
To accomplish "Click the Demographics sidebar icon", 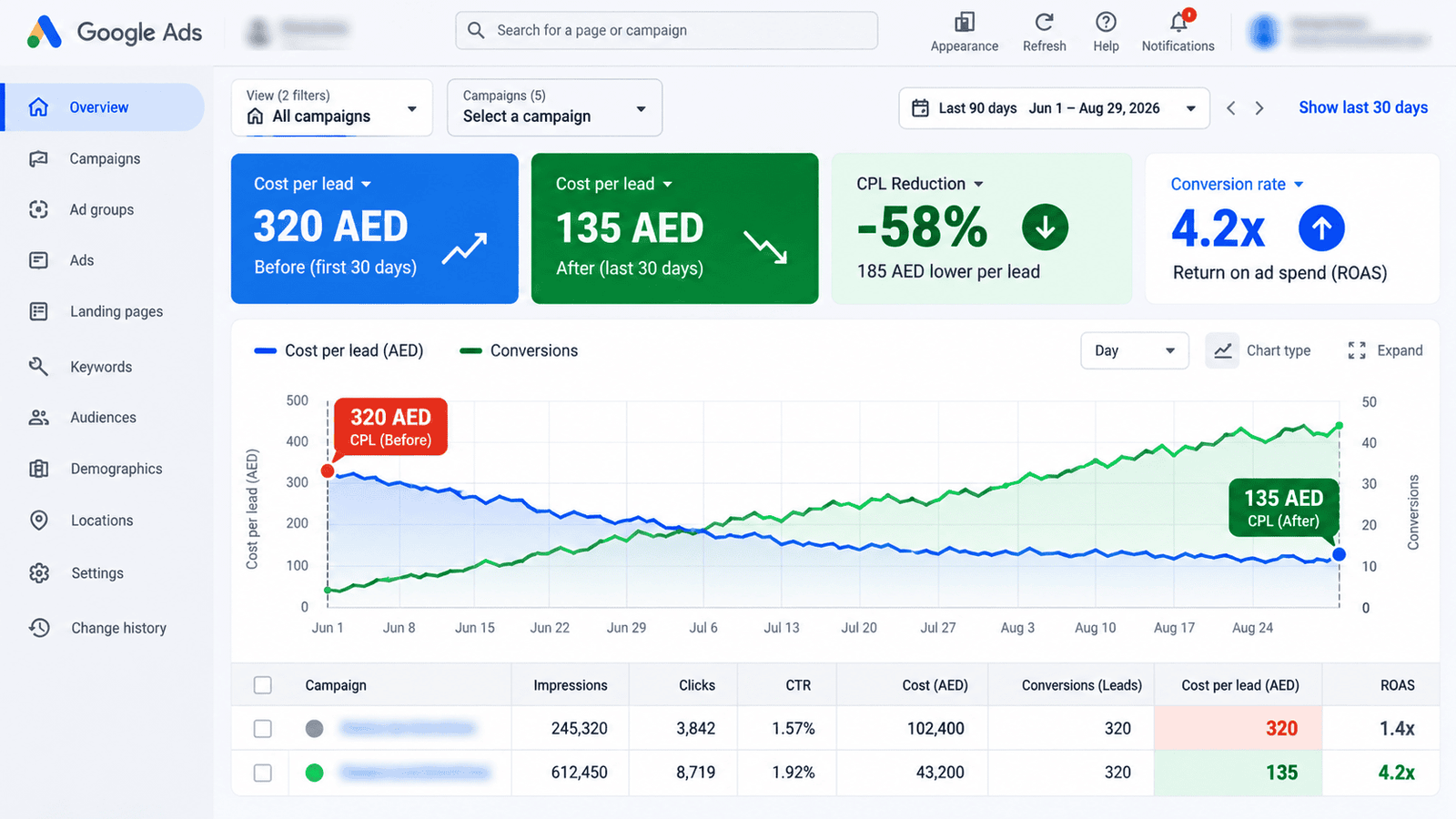I will click(x=38, y=469).
